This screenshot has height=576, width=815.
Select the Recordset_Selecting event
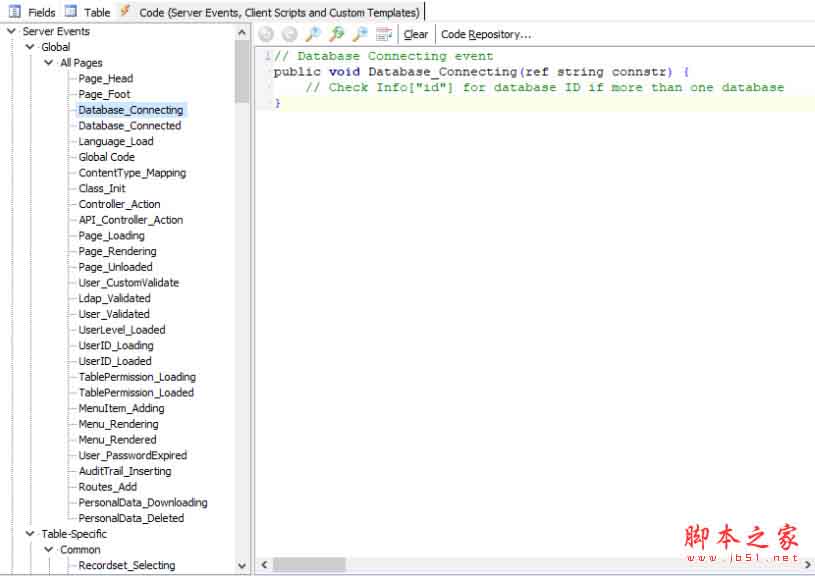pos(127,565)
